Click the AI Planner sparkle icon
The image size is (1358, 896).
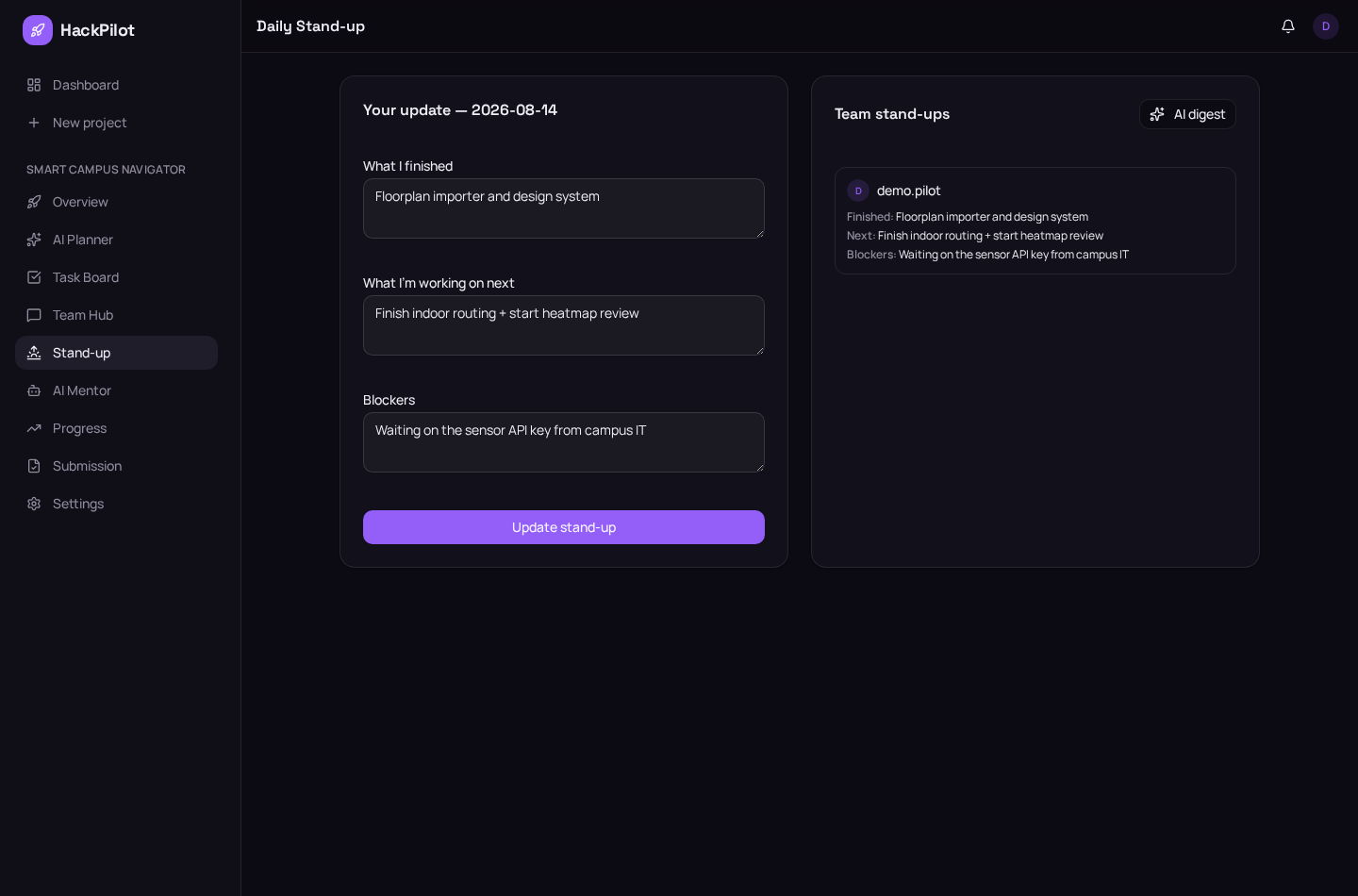[34, 240]
